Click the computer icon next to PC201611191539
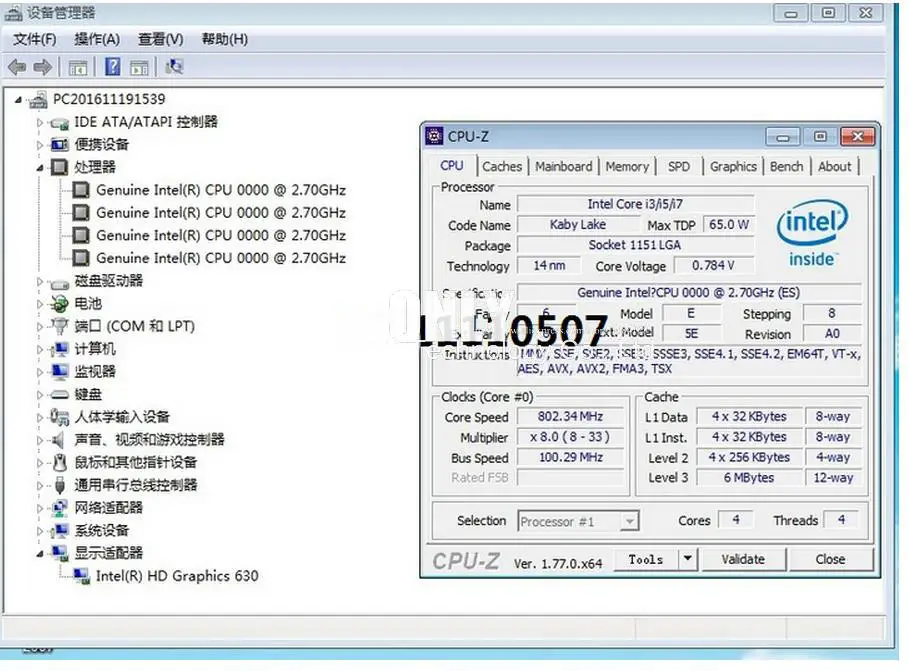Image resolution: width=909 pixels, height=671 pixels. 38,100
